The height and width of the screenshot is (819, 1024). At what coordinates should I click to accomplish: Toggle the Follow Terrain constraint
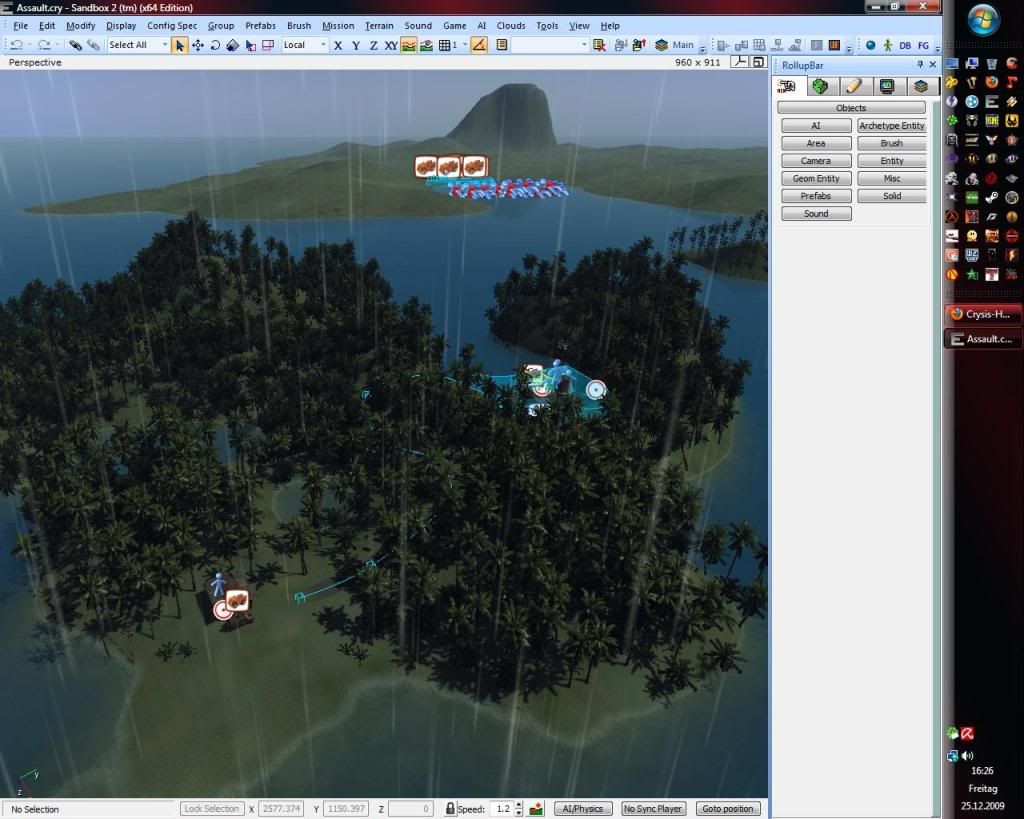pos(409,45)
